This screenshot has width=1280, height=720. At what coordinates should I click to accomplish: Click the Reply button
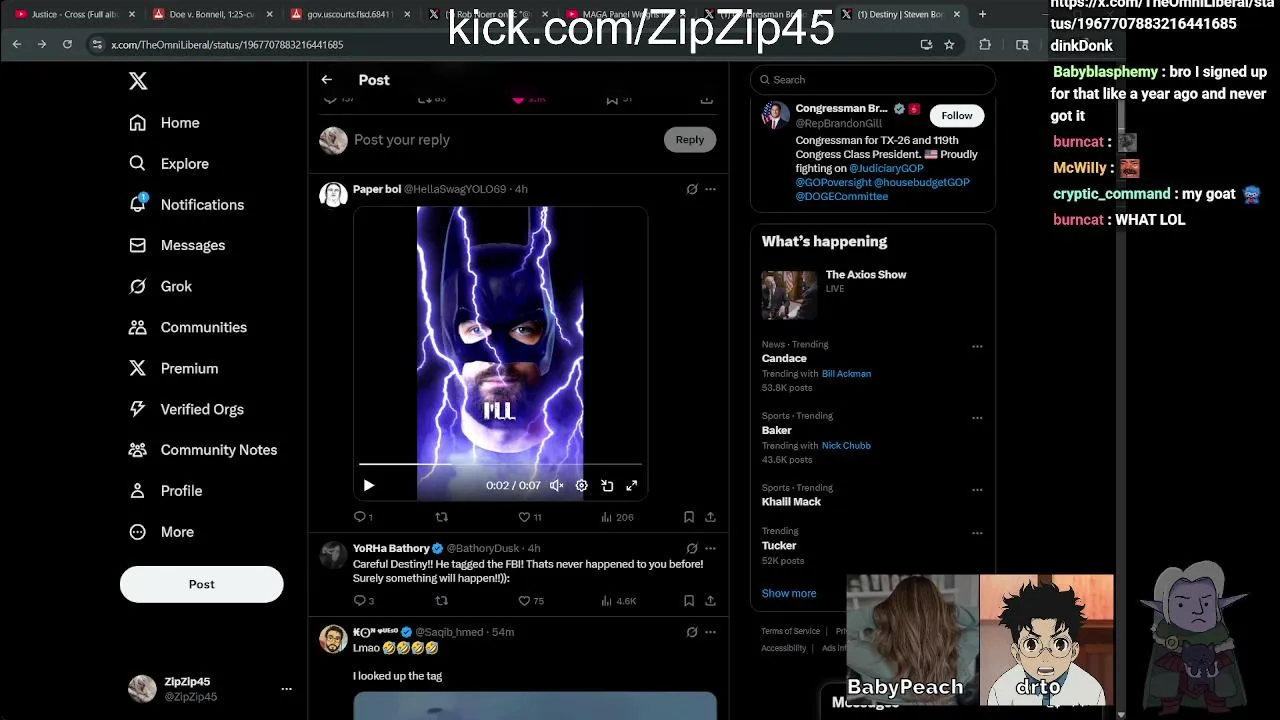pyautogui.click(x=689, y=140)
